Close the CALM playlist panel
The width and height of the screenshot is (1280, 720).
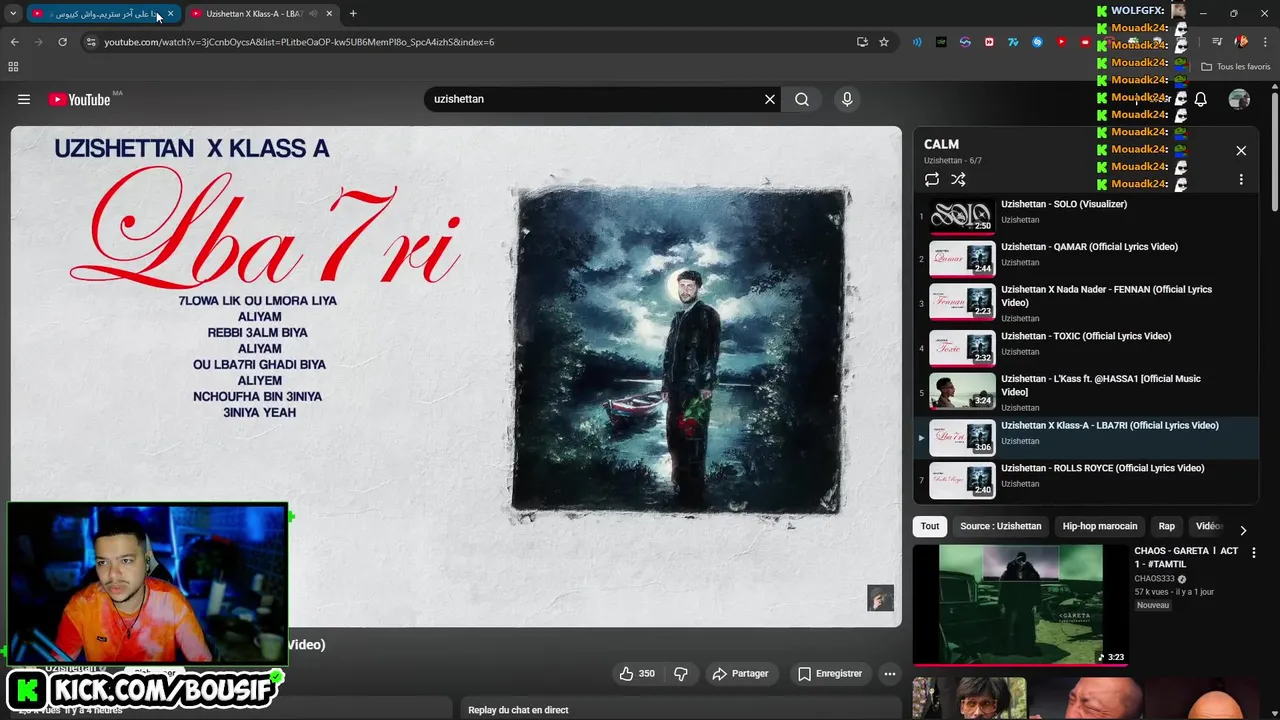coord(1241,151)
